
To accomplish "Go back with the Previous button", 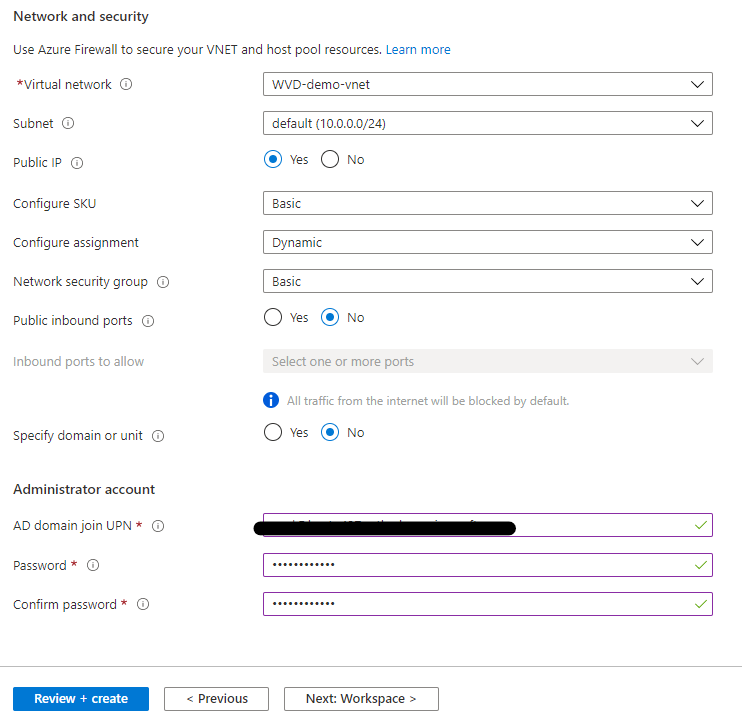I will (x=217, y=699).
